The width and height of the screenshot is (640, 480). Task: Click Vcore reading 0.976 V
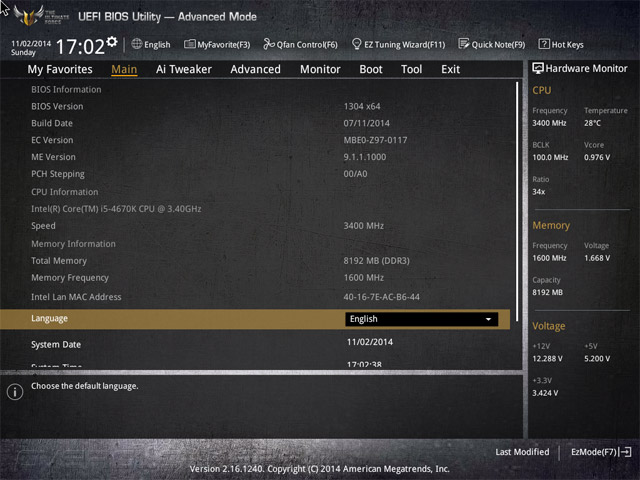(x=597, y=158)
